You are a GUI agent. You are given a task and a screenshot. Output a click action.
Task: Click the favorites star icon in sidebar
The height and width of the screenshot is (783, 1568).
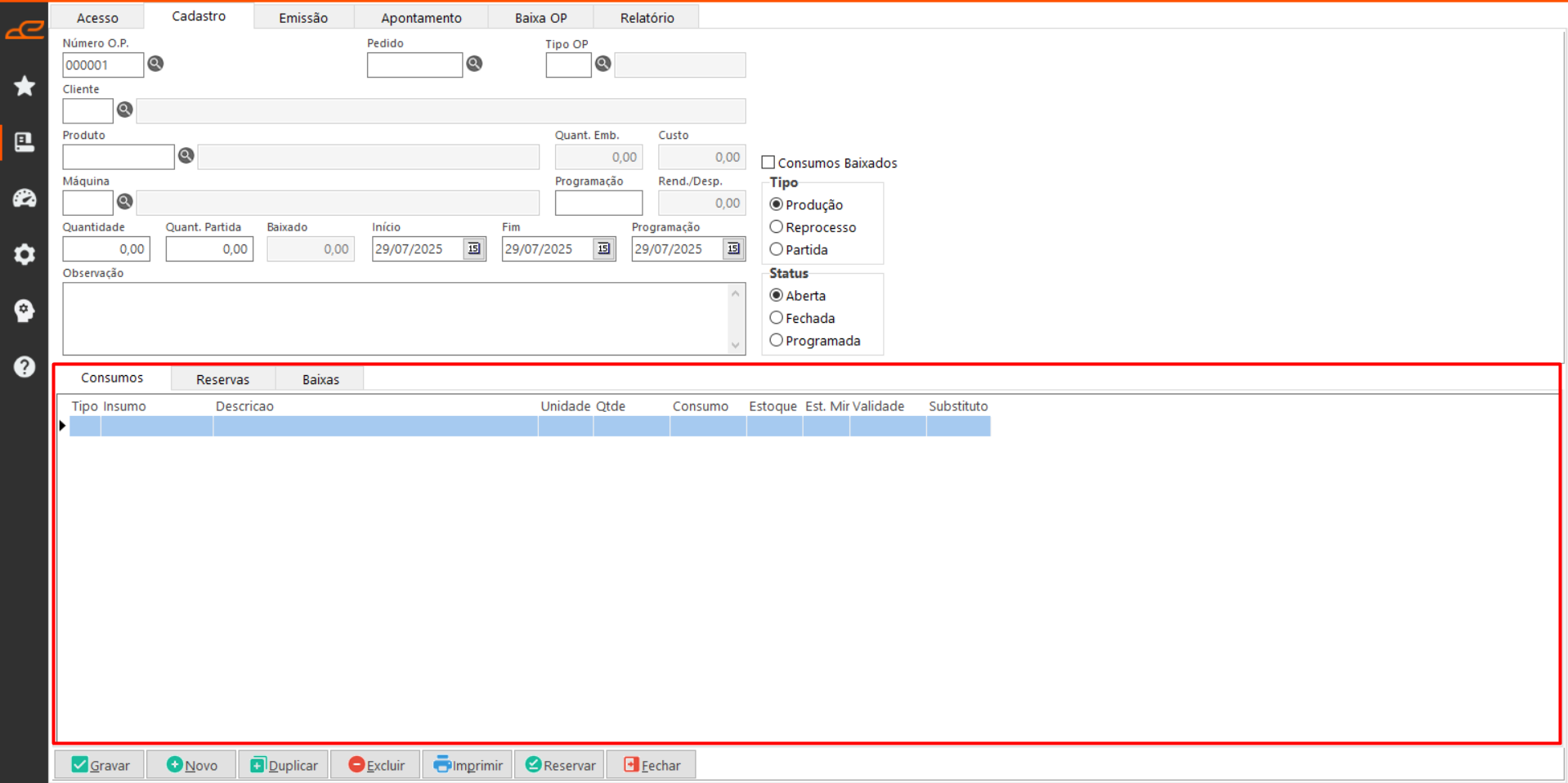pos(25,86)
